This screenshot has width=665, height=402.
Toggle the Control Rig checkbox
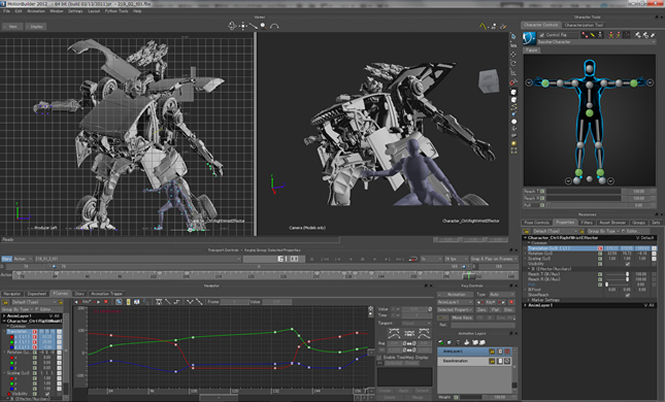pos(542,35)
